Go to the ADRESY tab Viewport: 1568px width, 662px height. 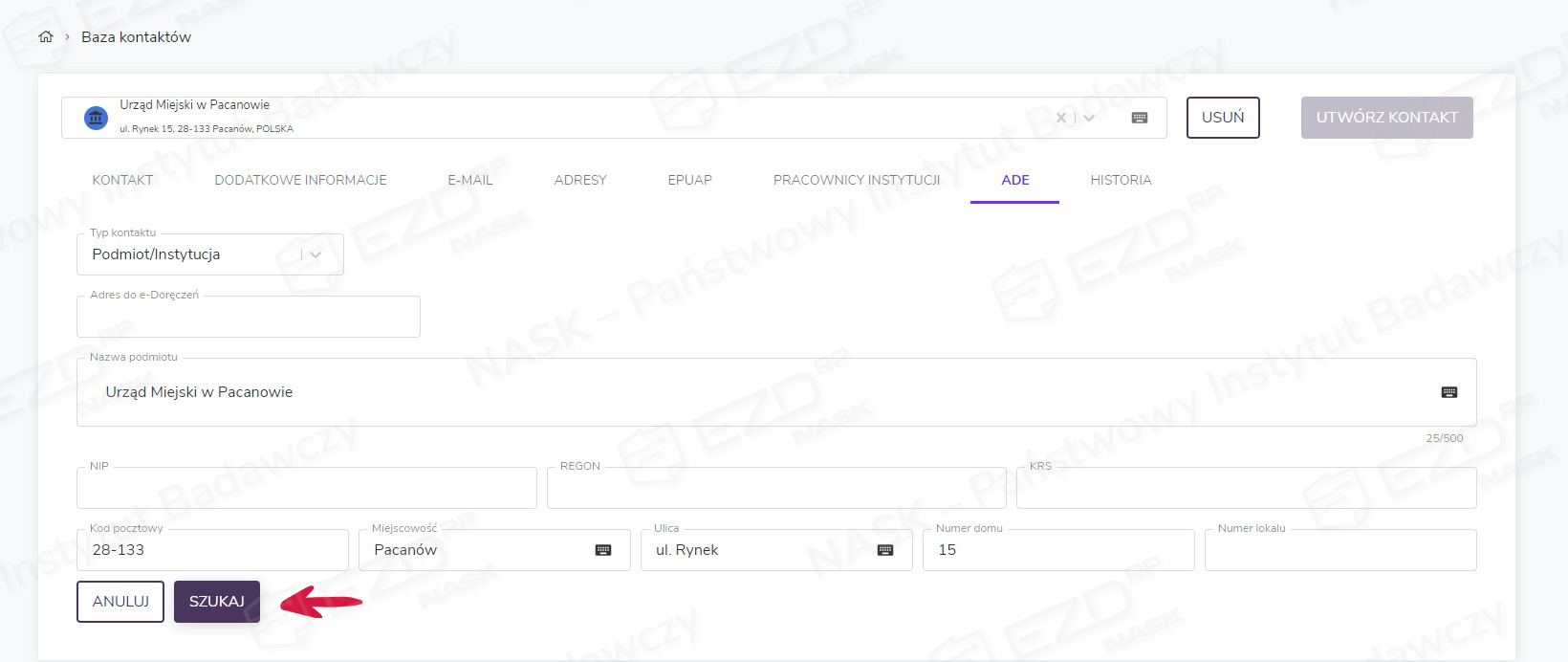(x=579, y=180)
